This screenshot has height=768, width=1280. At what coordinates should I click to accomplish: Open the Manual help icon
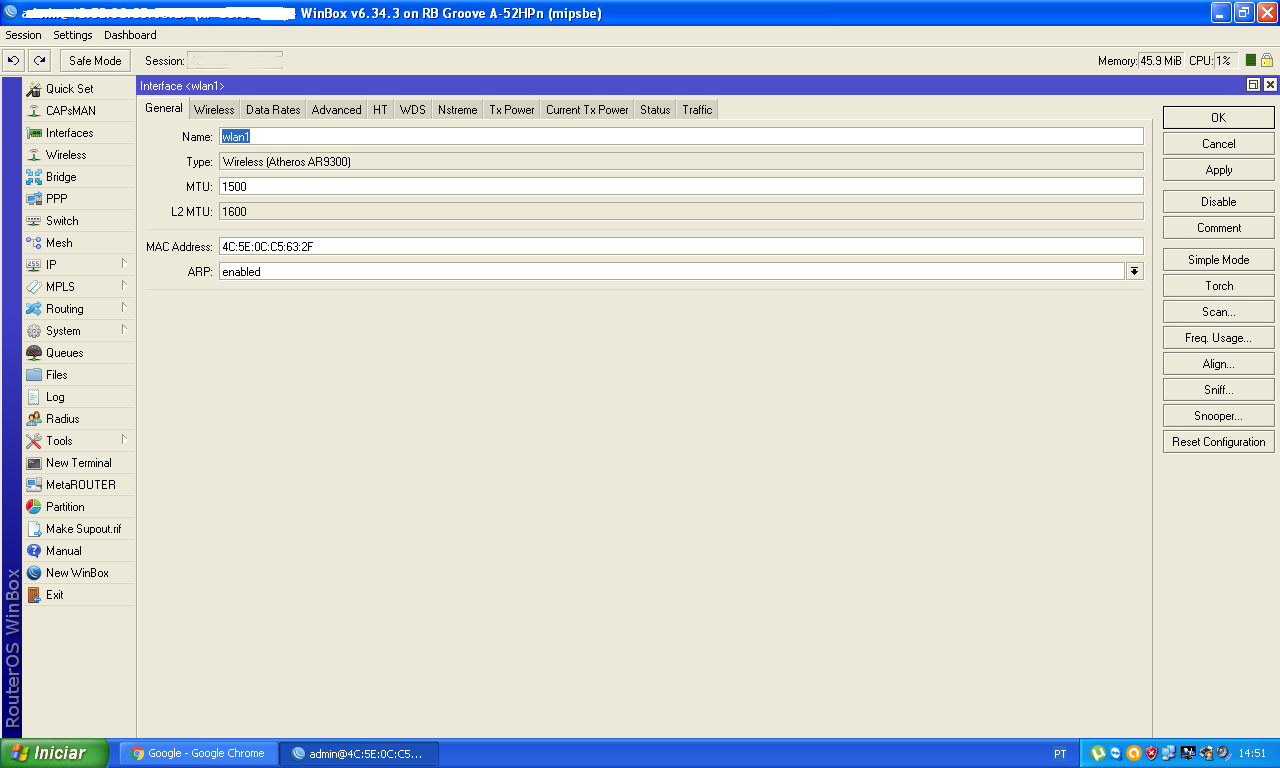(34, 551)
